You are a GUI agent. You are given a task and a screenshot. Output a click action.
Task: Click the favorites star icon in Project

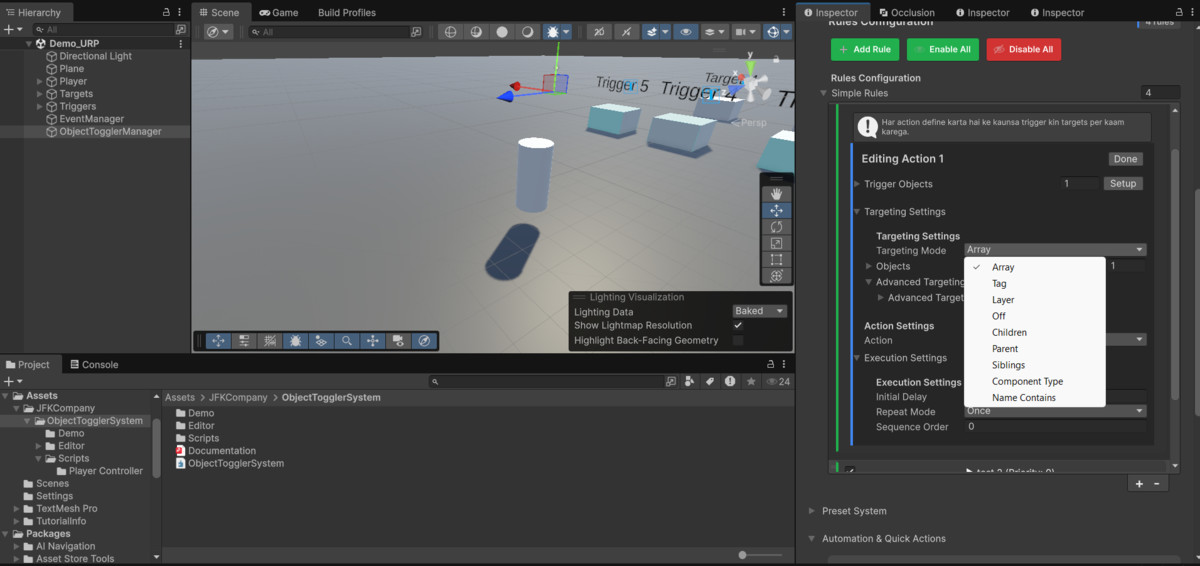750,382
